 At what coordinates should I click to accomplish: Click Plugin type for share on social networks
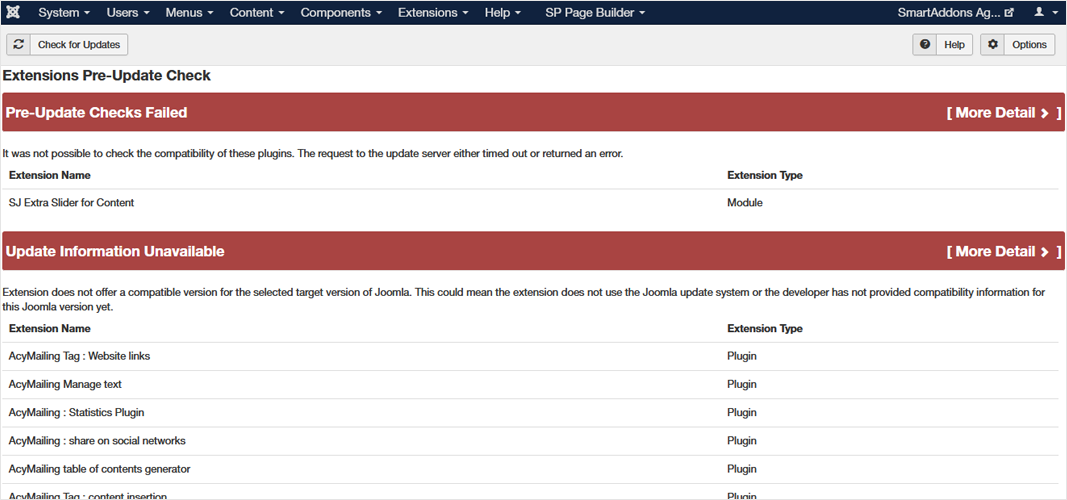742,441
